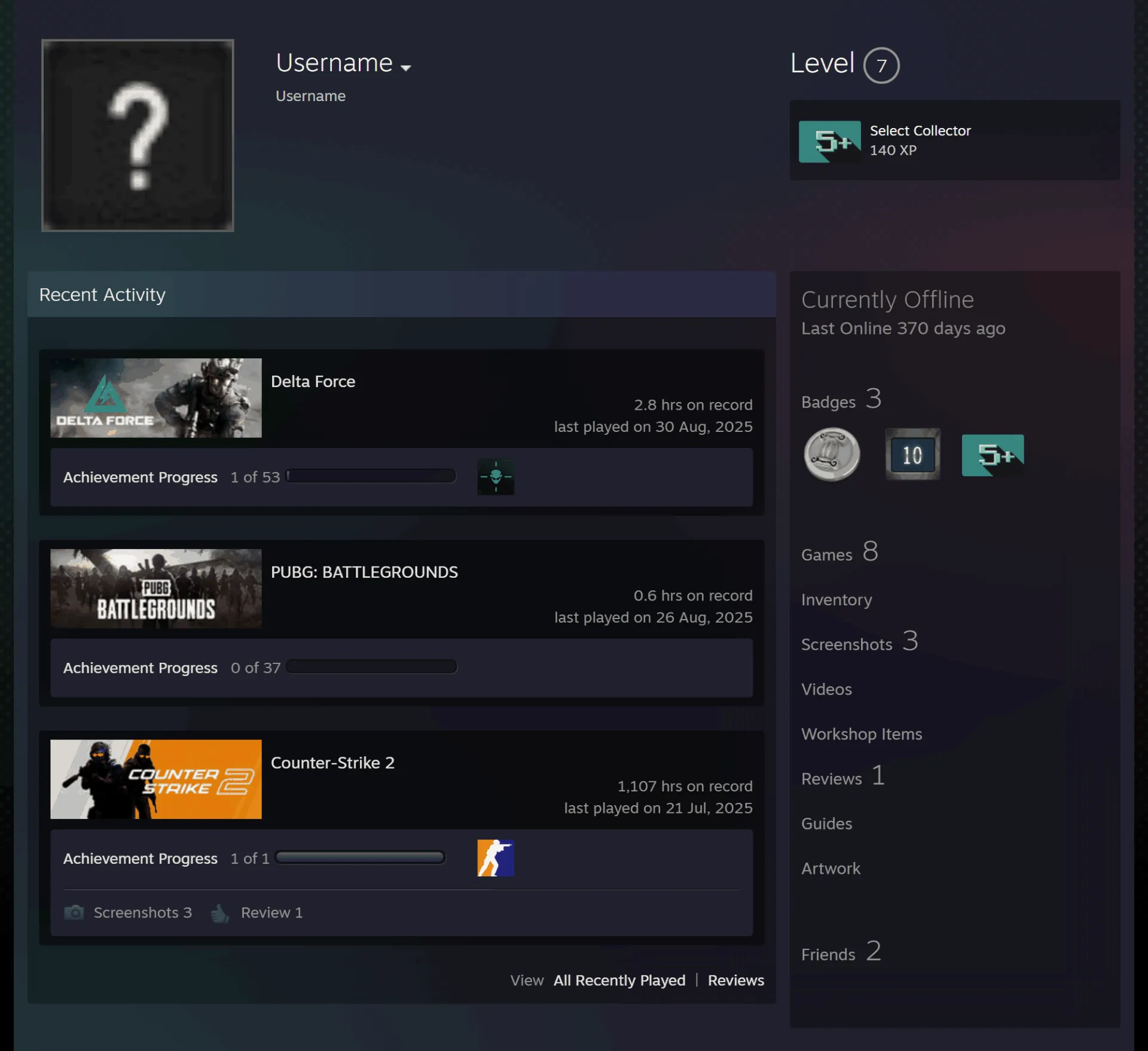
Task: Open the Username dropdown arrow
Action: coord(406,68)
